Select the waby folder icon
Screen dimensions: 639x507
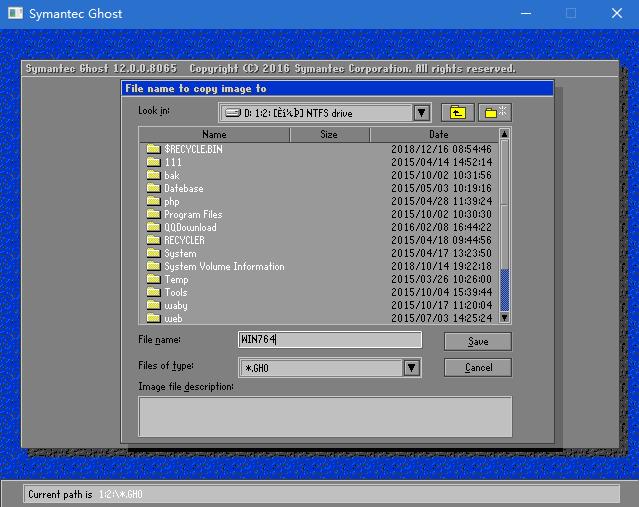153,305
